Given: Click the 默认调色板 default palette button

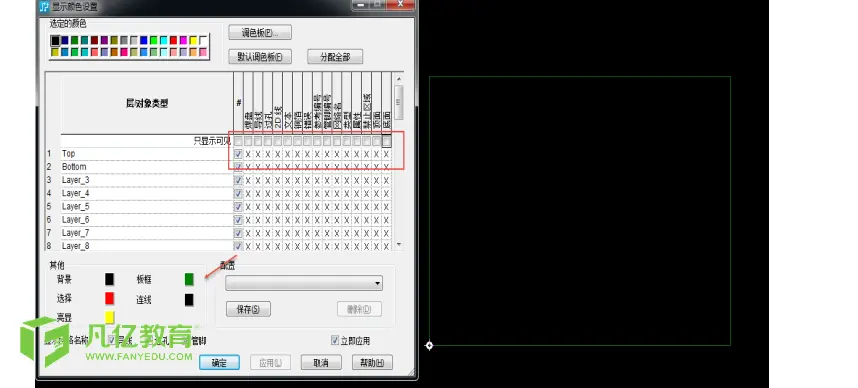Looking at the screenshot, I should pos(260,56).
